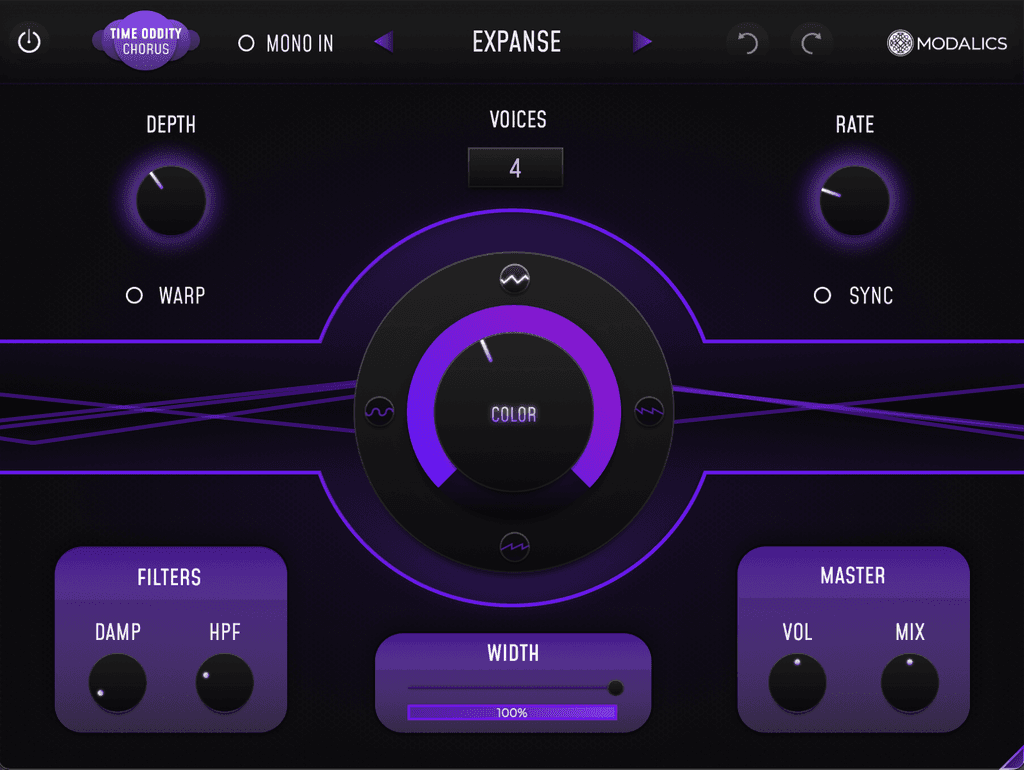Click the undo arrow icon
Viewport: 1024px width, 770px height.
[747, 43]
